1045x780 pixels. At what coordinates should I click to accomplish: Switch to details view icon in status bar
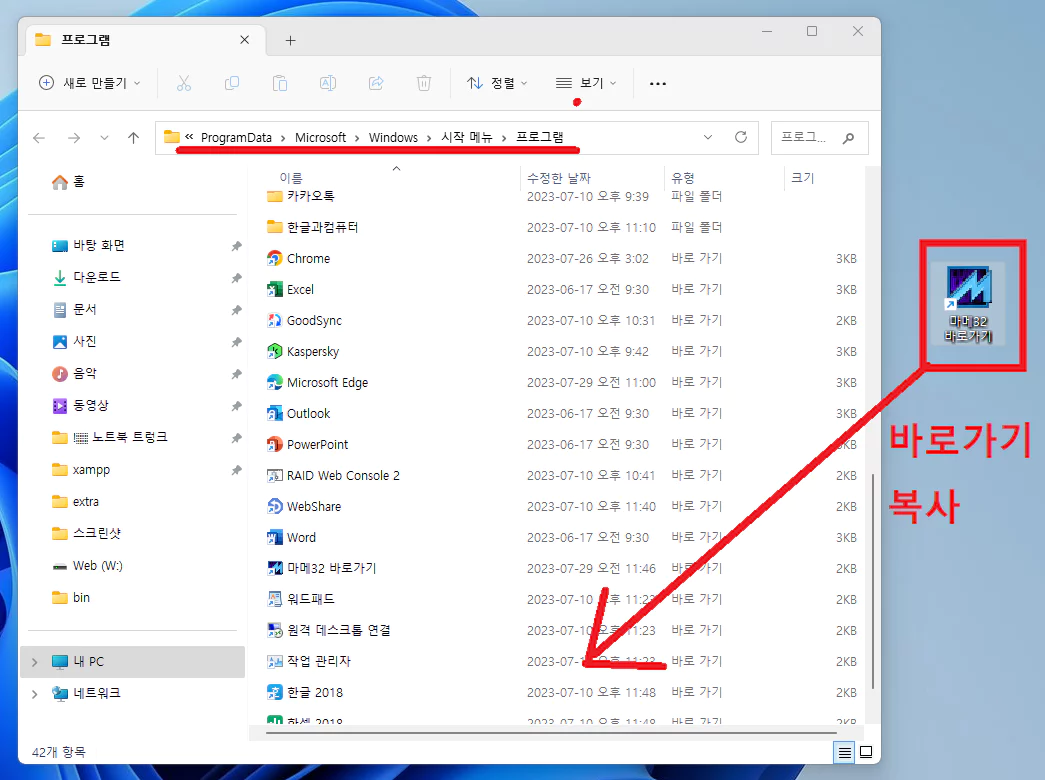tap(844, 753)
